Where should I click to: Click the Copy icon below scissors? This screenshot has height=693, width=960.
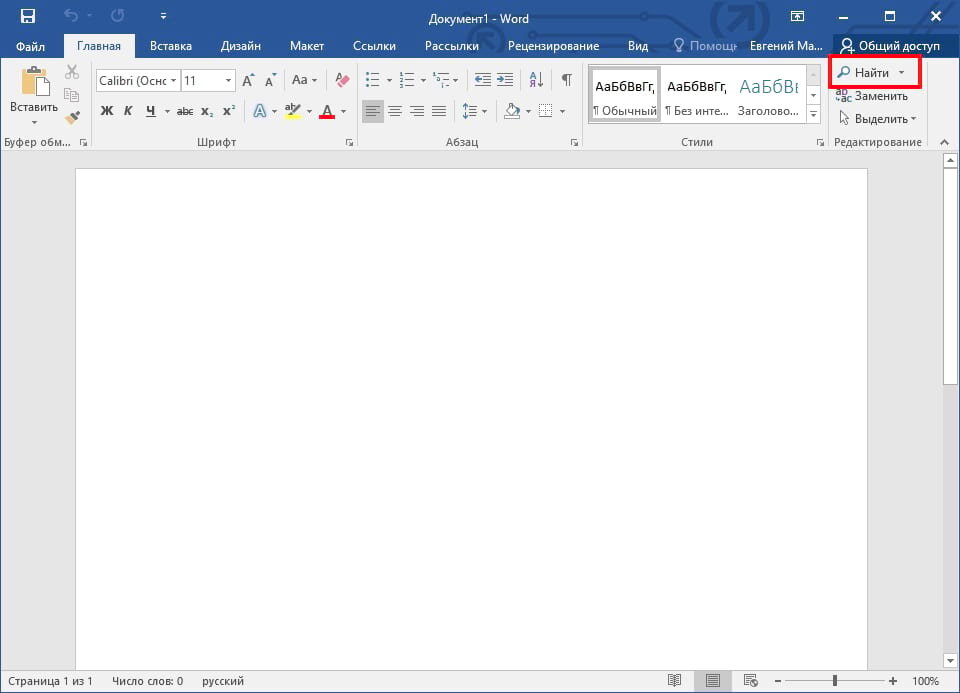coord(72,94)
